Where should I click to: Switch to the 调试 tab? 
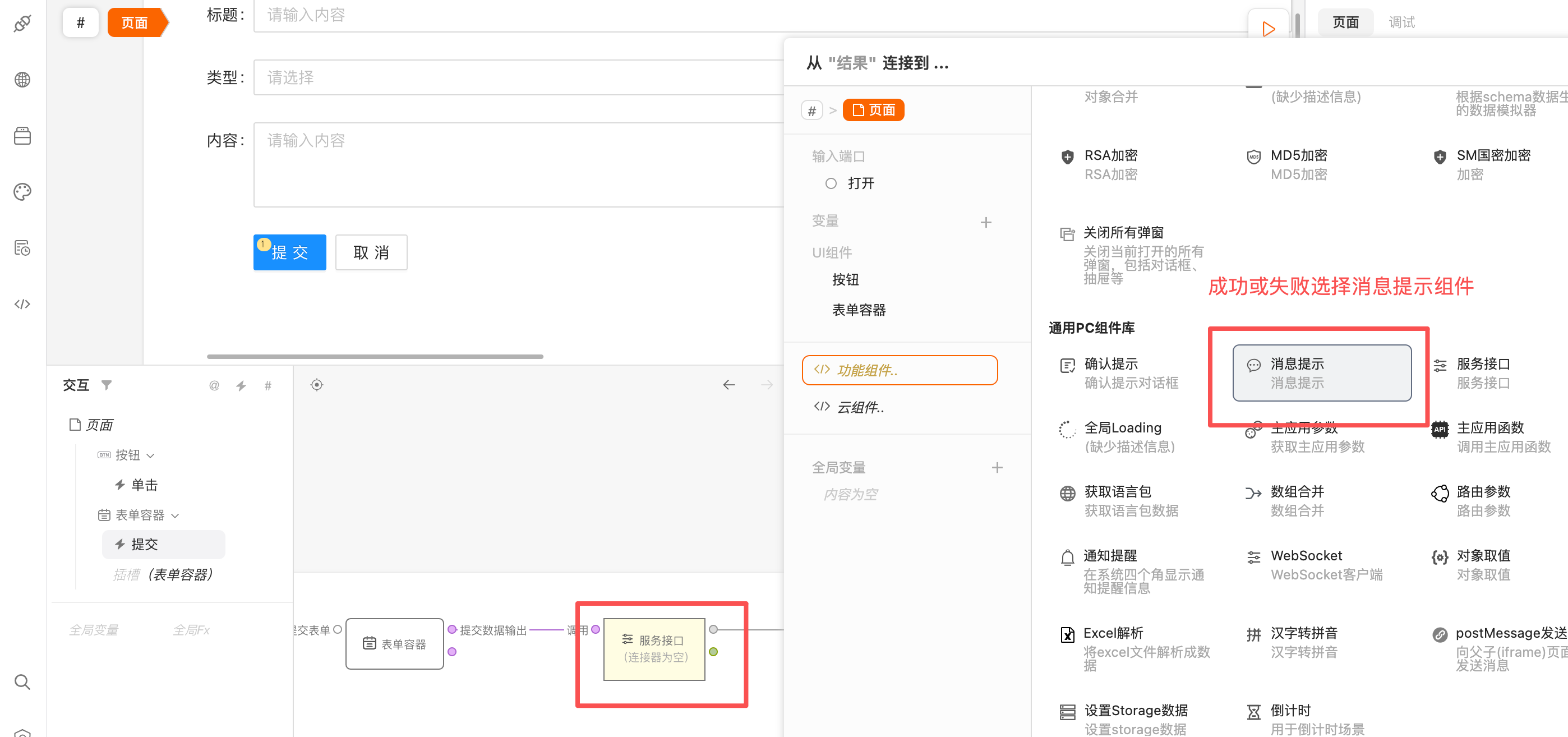[1401, 22]
